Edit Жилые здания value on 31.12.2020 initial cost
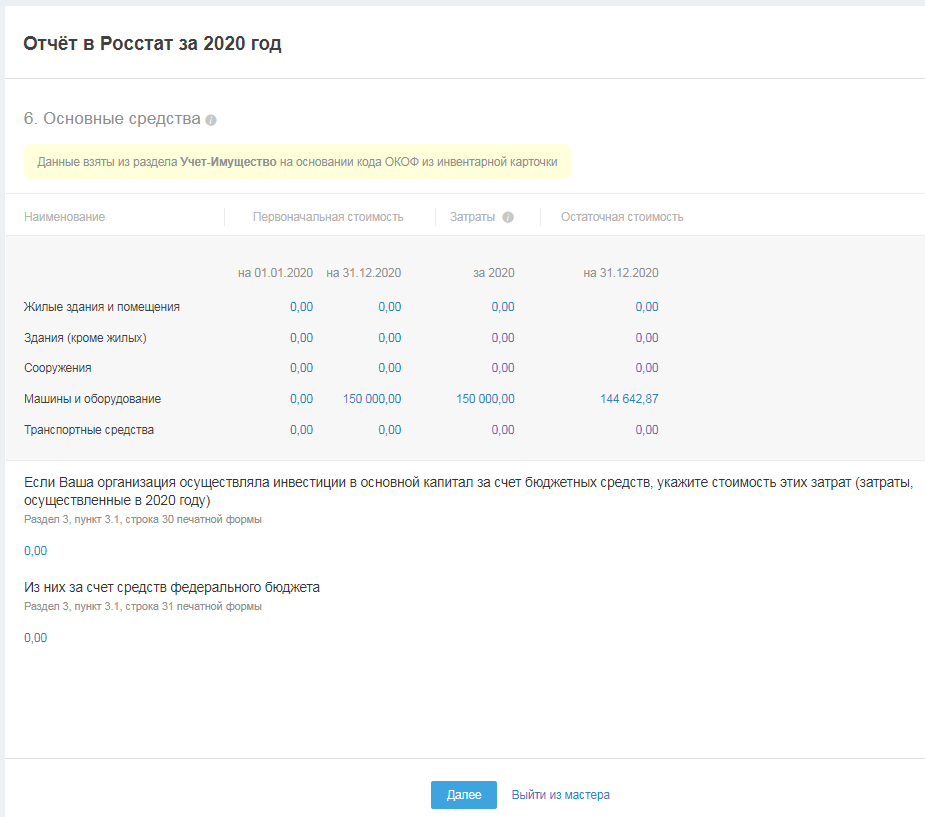Viewport: 925px width, 817px height. (x=389, y=307)
